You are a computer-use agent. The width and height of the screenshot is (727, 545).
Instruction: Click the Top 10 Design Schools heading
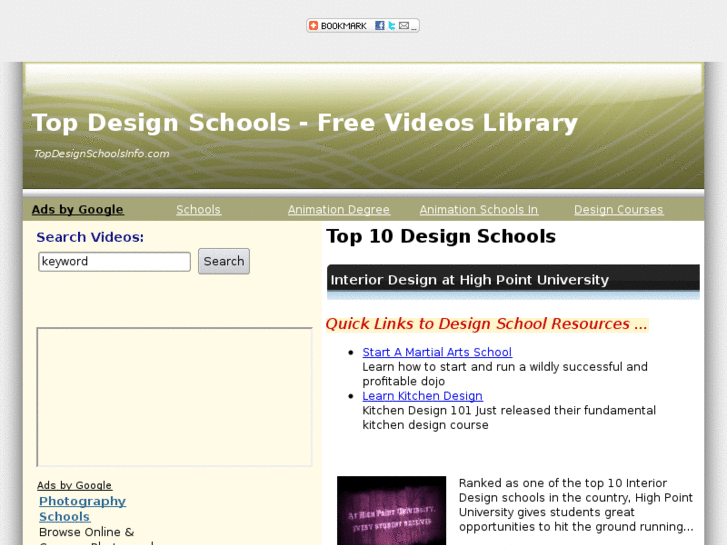441,236
